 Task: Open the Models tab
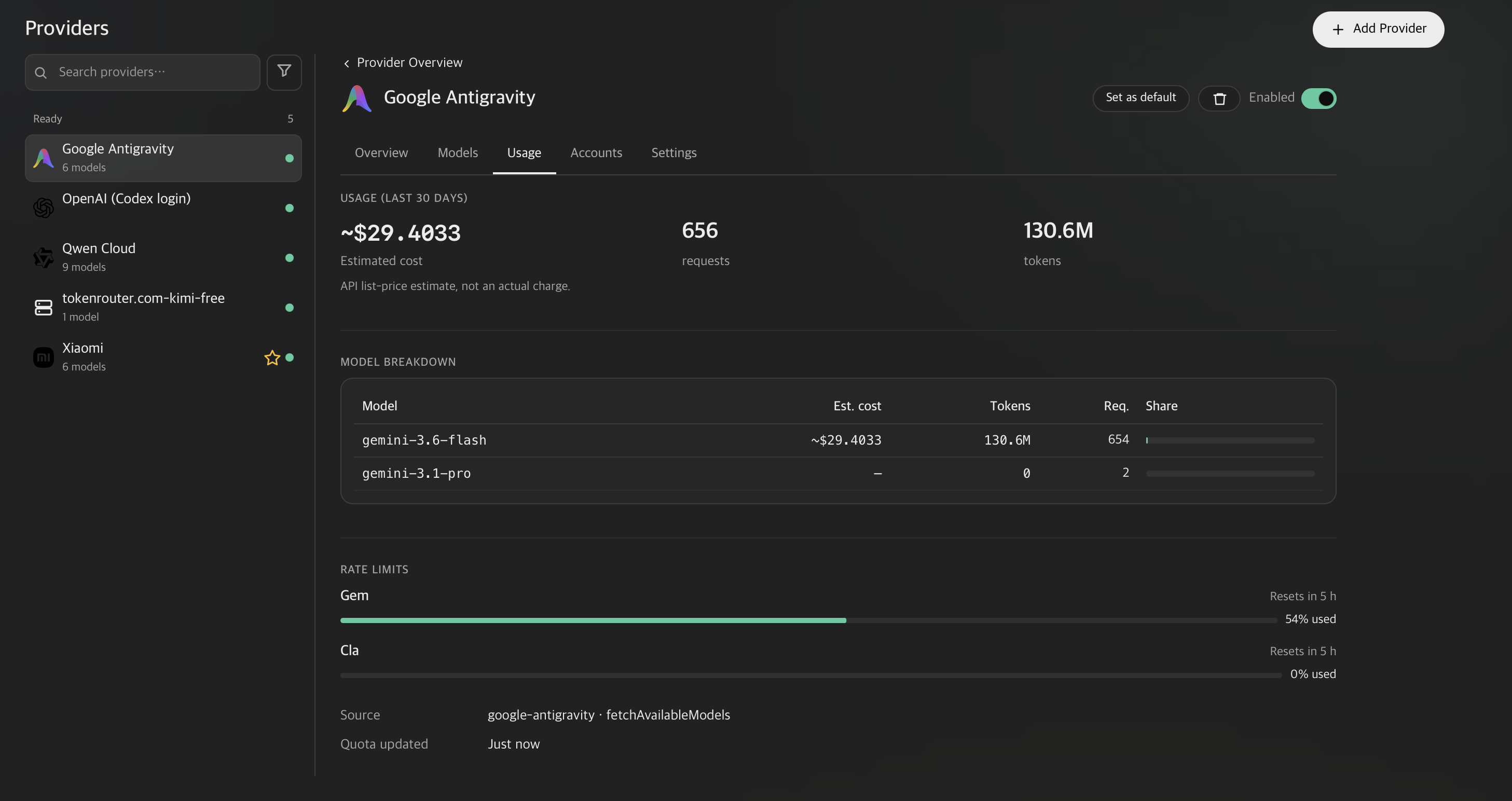click(458, 153)
